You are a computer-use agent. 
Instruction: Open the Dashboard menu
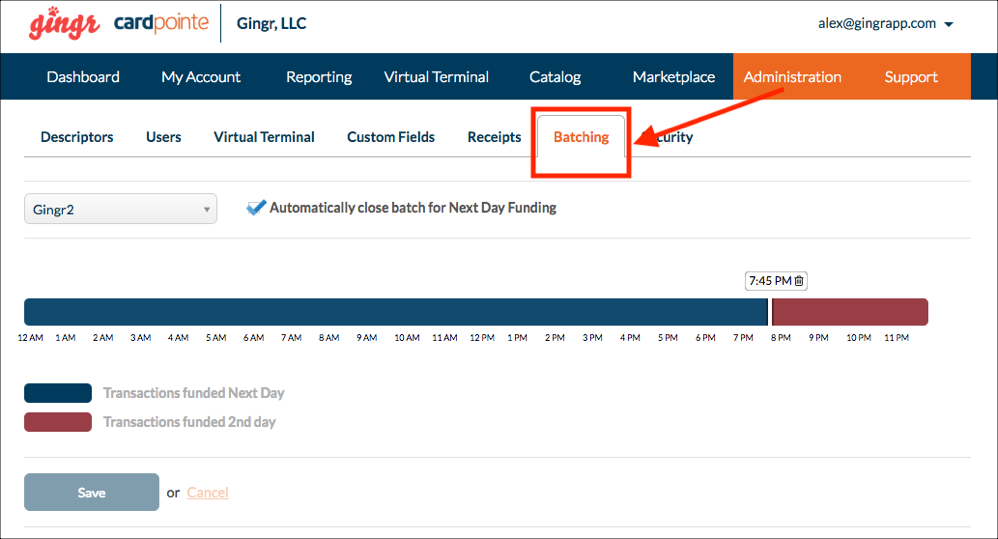(83, 77)
